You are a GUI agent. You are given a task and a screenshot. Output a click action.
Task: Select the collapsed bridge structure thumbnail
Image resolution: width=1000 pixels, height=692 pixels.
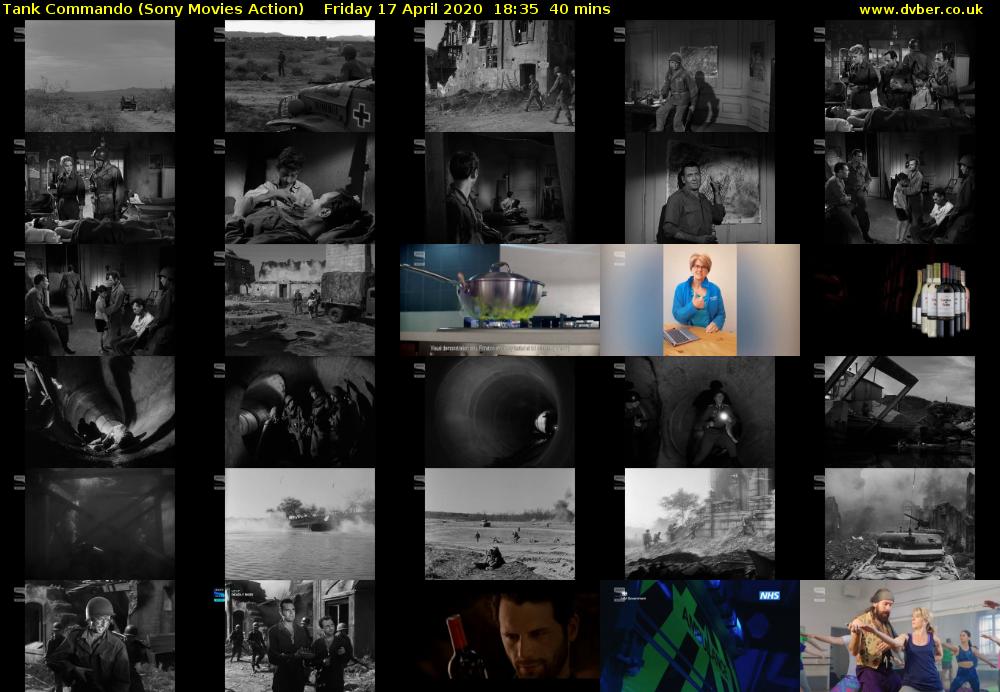tap(899, 412)
